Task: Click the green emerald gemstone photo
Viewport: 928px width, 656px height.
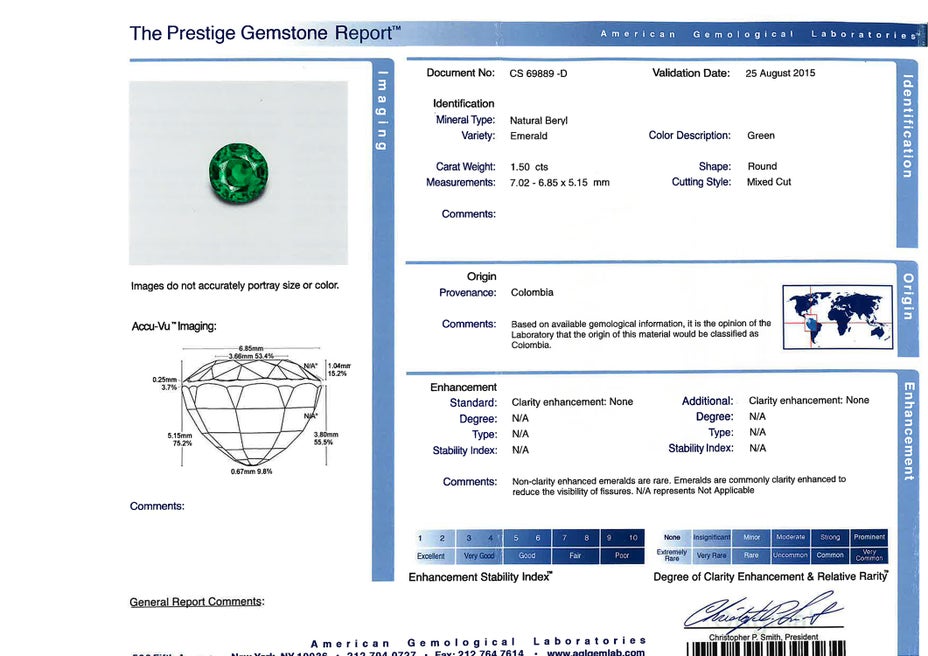Action: 238,174
